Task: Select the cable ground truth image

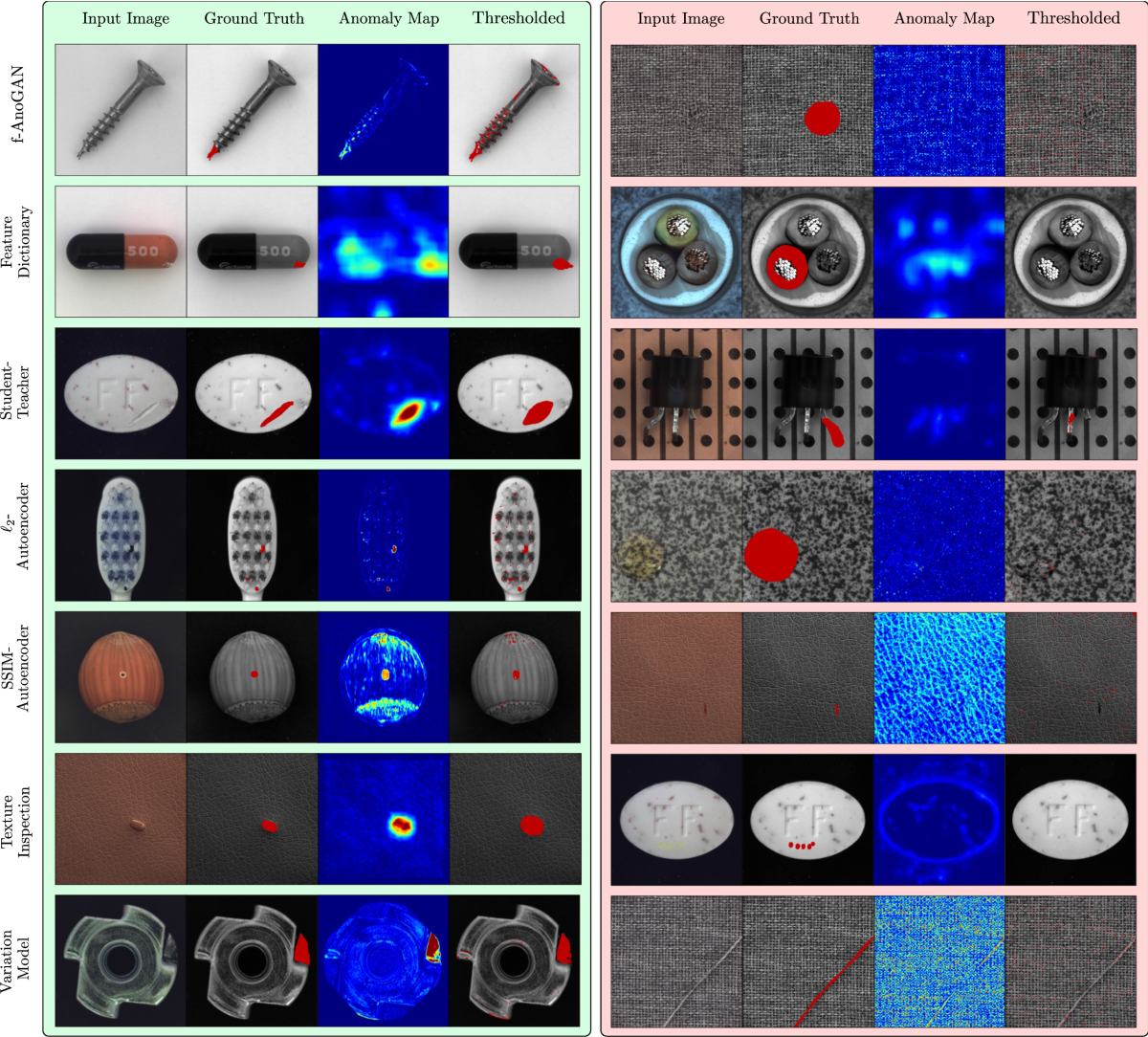Action: coord(807,252)
